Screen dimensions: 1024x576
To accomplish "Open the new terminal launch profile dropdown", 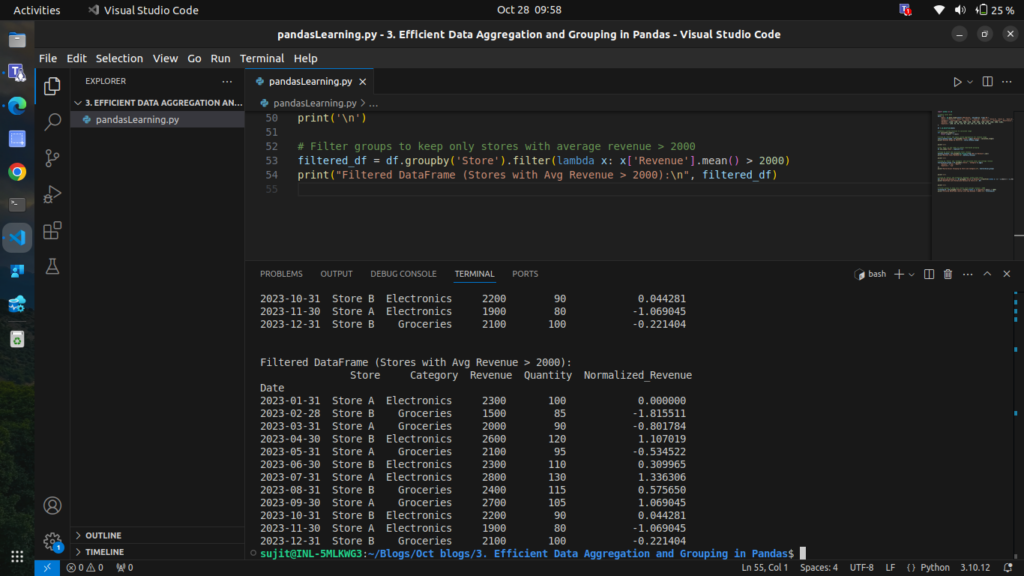I will click(x=911, y=274).
